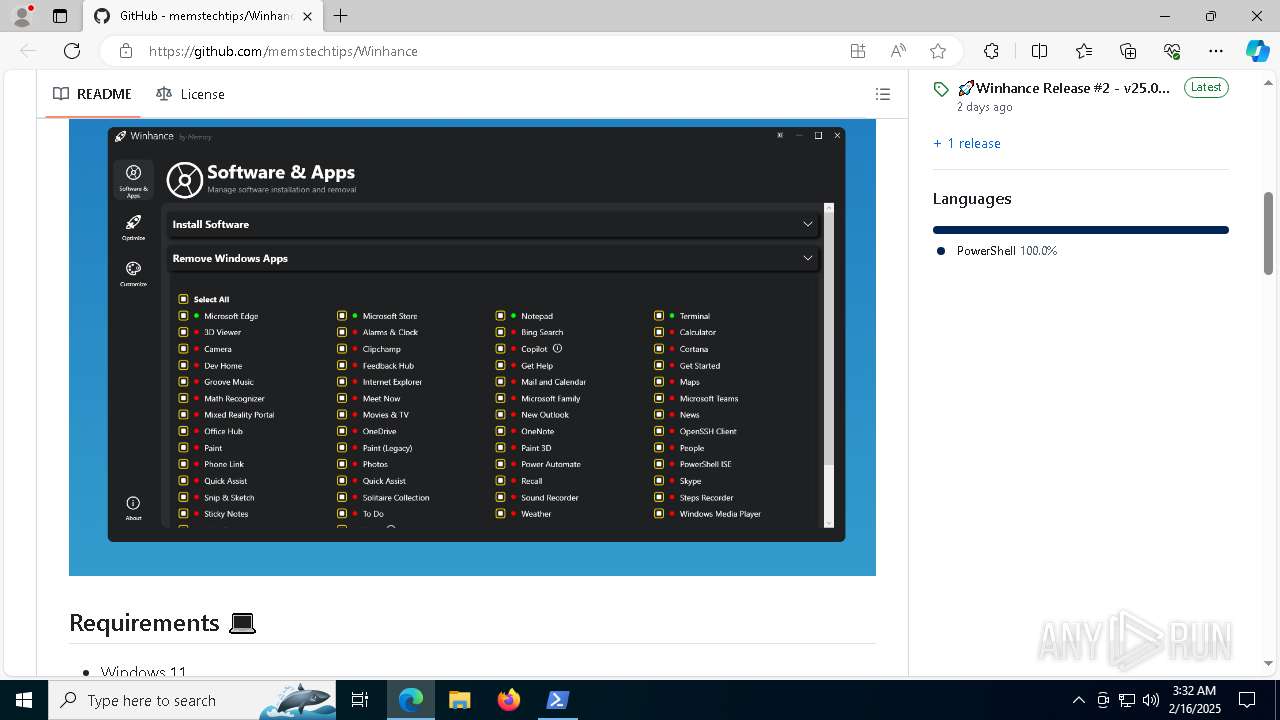Close the GitHub Winhance tab

pyautogui.click(x=308, y=16)
